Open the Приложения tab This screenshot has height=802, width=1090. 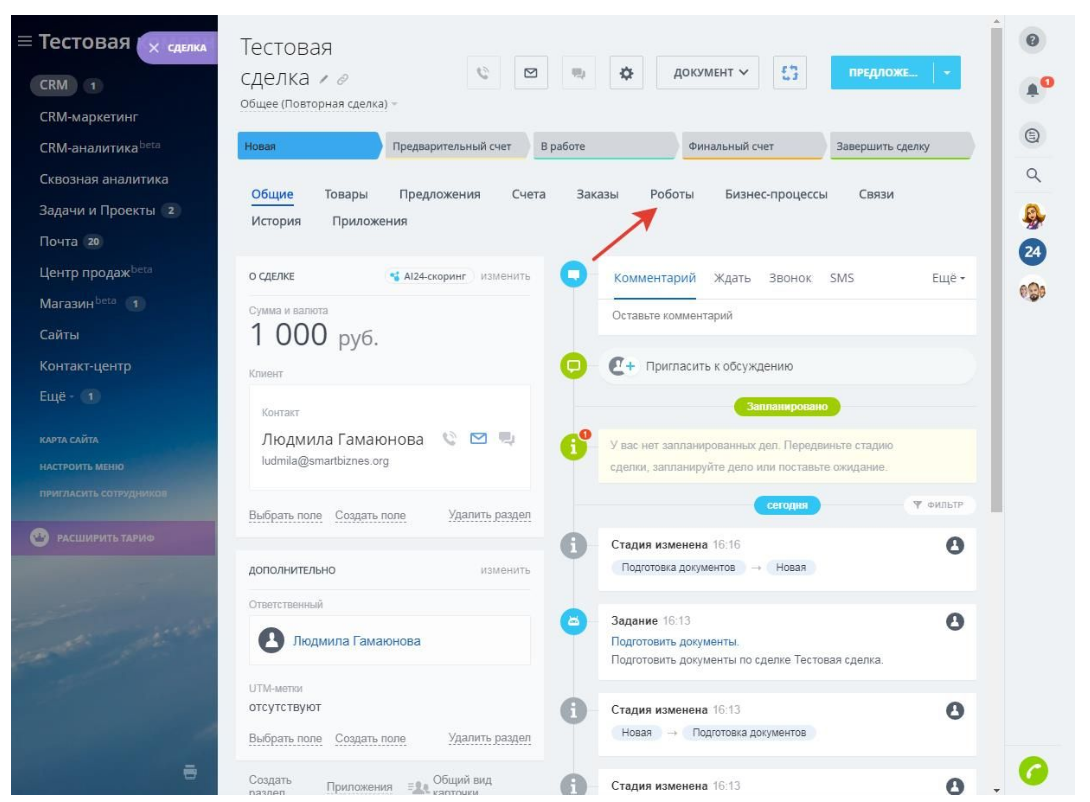[370, 221]
